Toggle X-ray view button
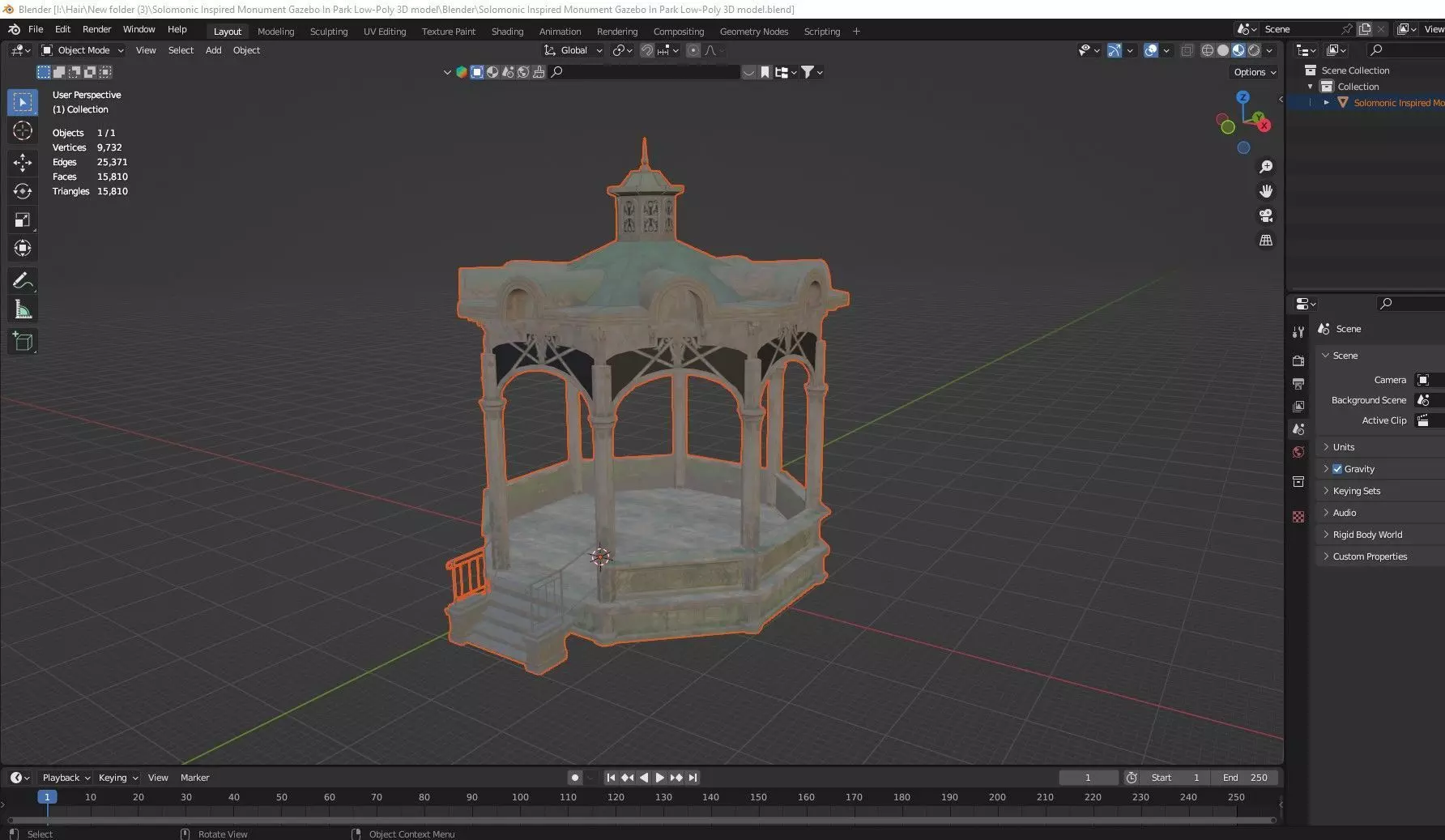 tap(1187, 50)
